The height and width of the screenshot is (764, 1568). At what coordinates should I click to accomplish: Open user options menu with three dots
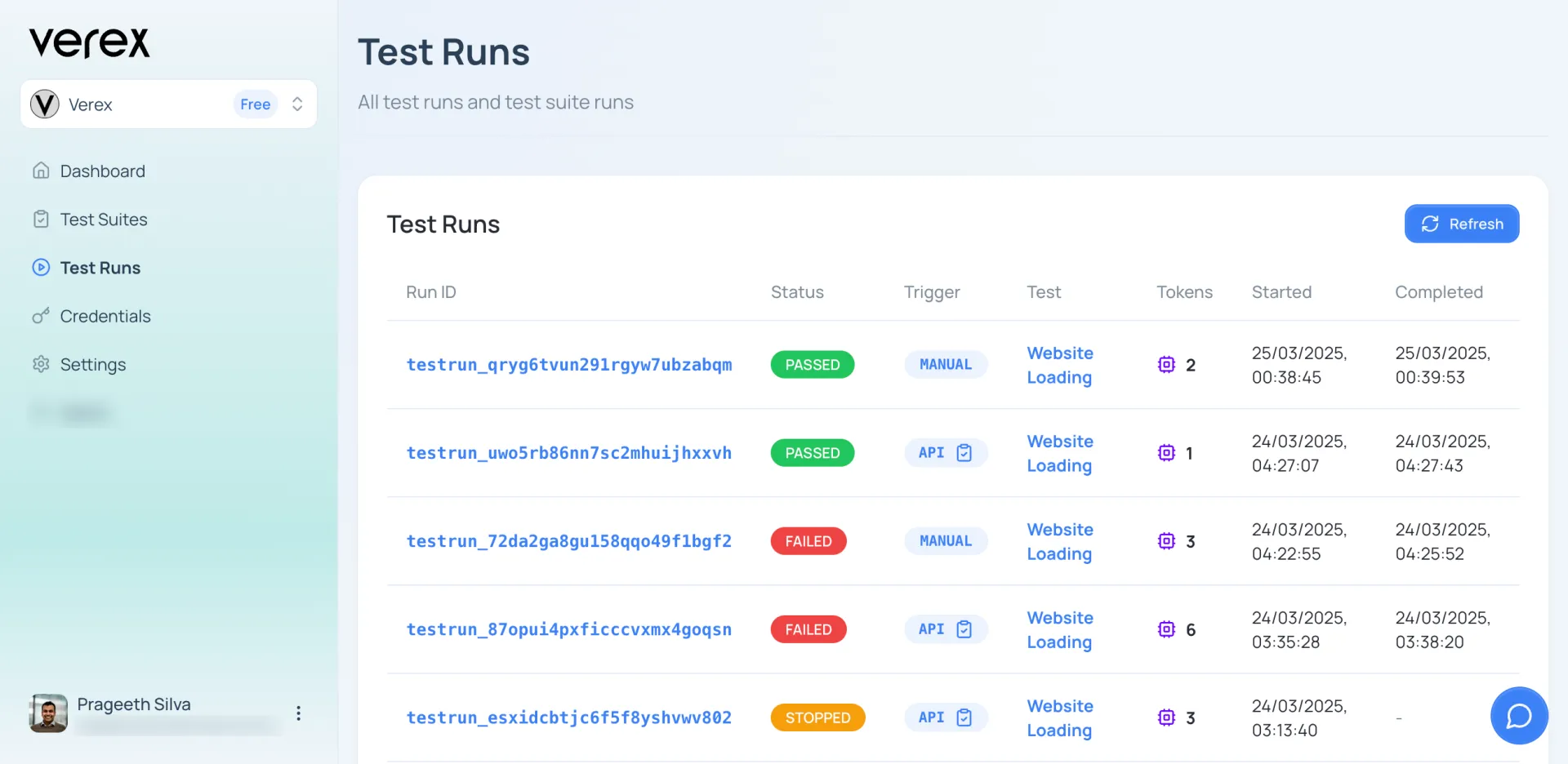point(299,713)
